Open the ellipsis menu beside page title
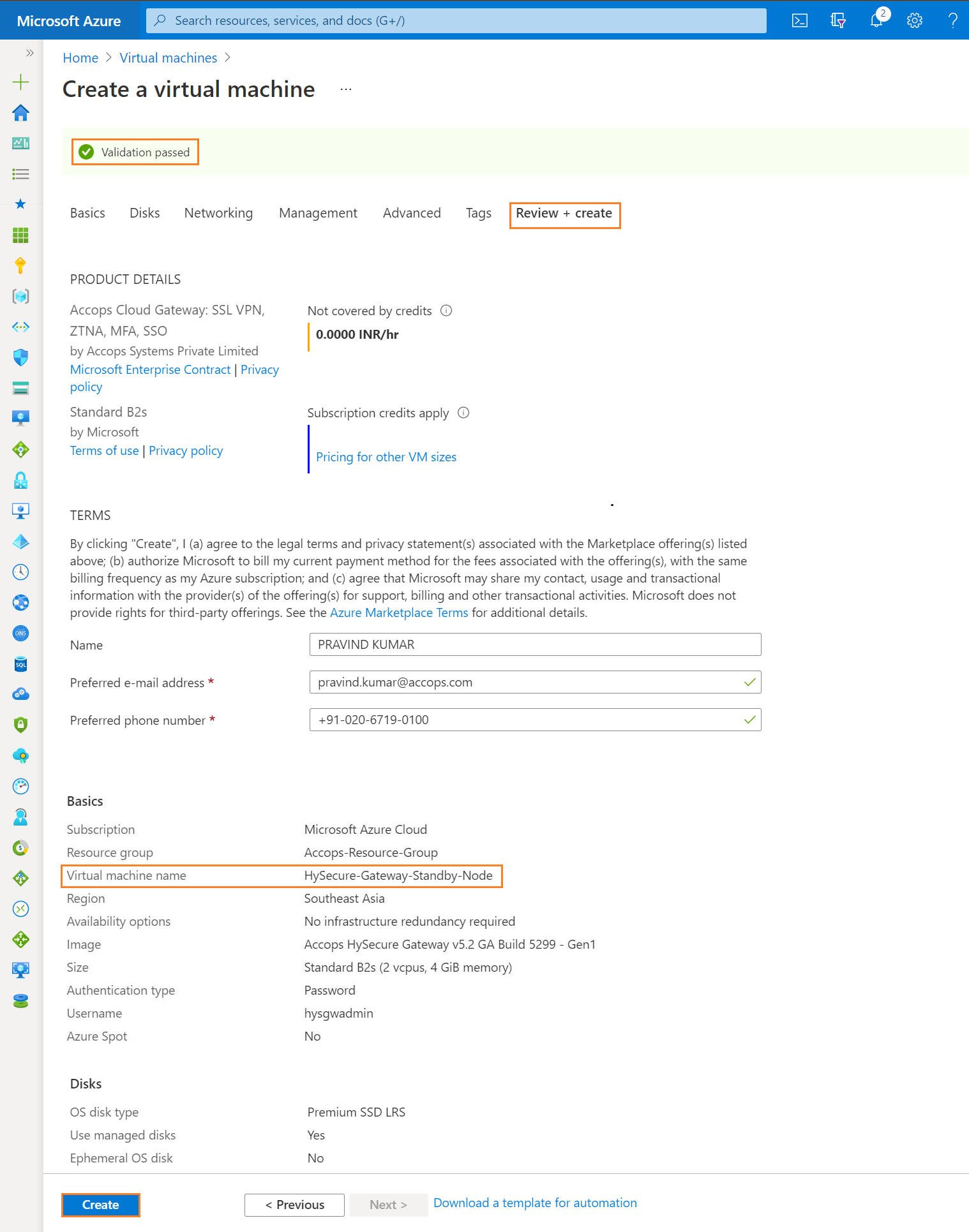Screen dimensions: 969x1232 (346, 89)
